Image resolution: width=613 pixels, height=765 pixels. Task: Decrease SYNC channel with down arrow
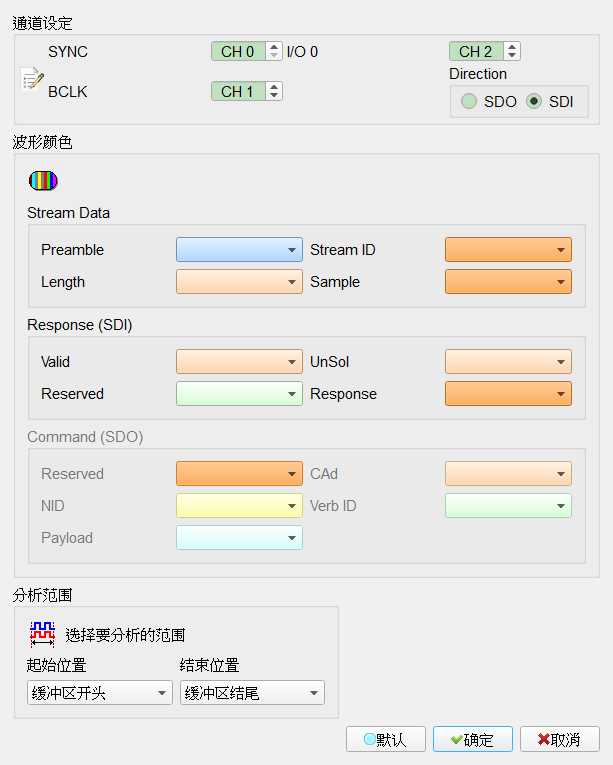coord(274,55)
